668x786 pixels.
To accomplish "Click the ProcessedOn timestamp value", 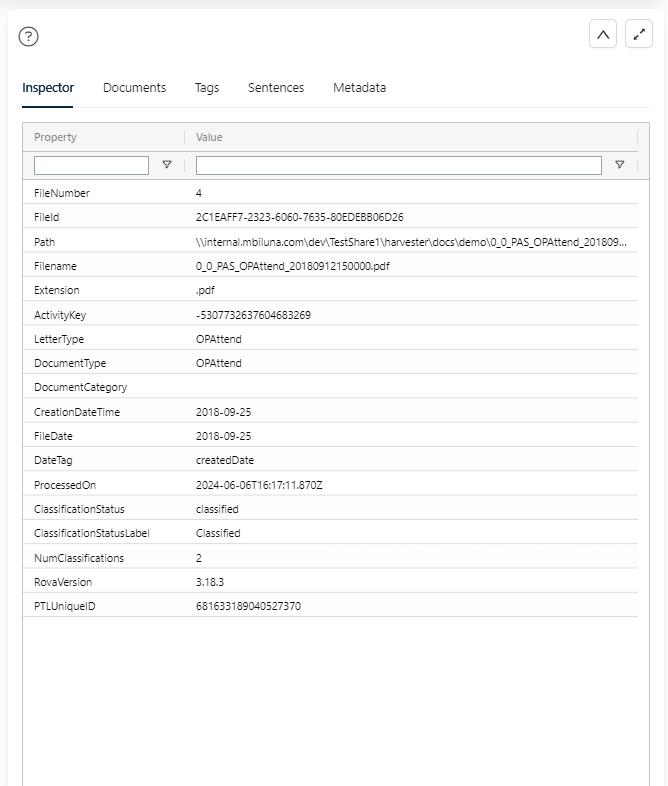I will 260,485.
